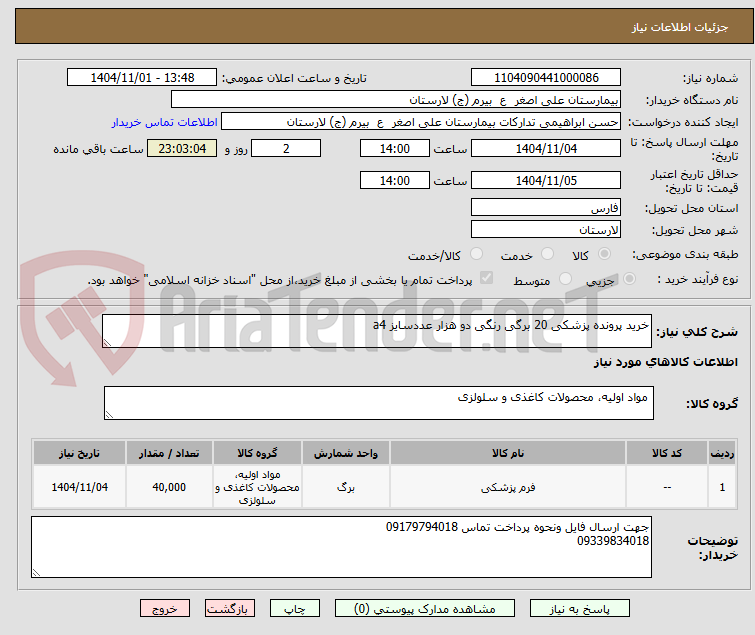
Task: Click the ساعت باقی مانده label
Action: [98, 149]
